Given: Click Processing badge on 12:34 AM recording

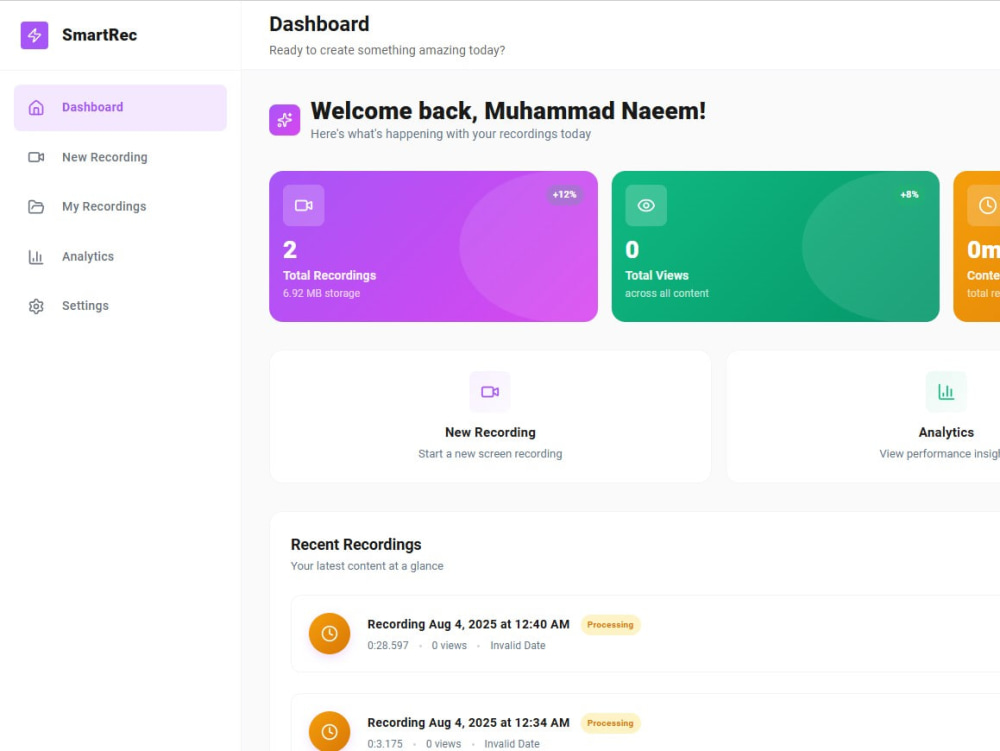Looking at the screenshot, I should coord(610,723).
